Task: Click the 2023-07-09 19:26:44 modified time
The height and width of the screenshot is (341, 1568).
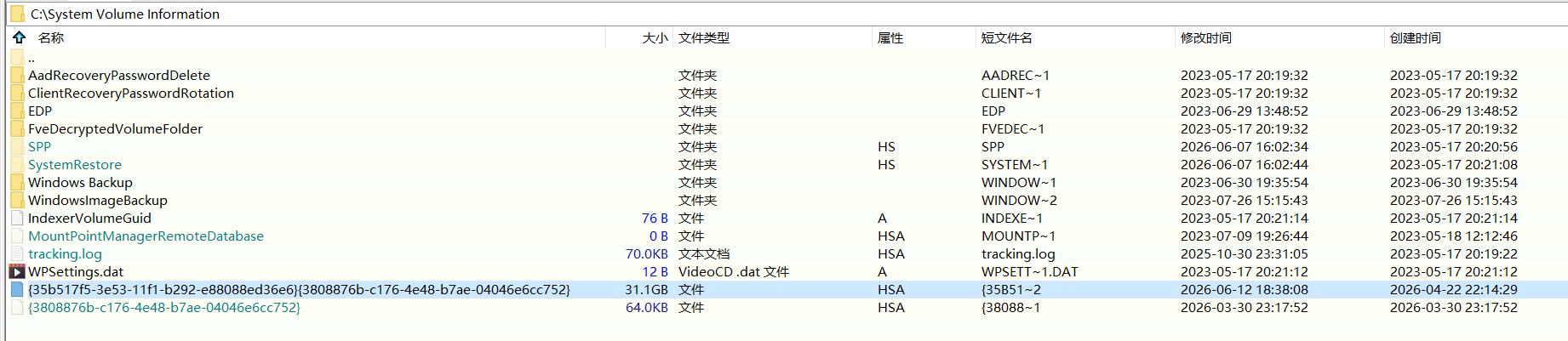Action: point(1245,236)
